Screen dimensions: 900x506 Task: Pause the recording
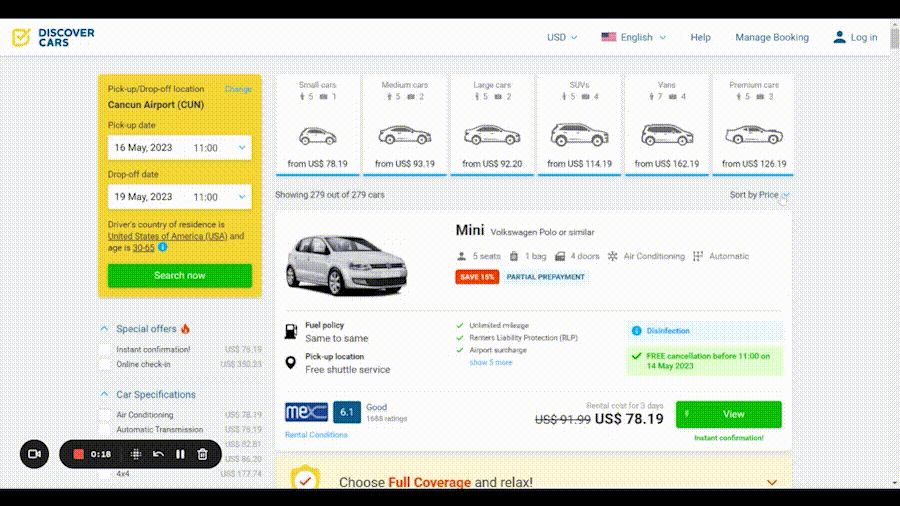coord(180,454)
